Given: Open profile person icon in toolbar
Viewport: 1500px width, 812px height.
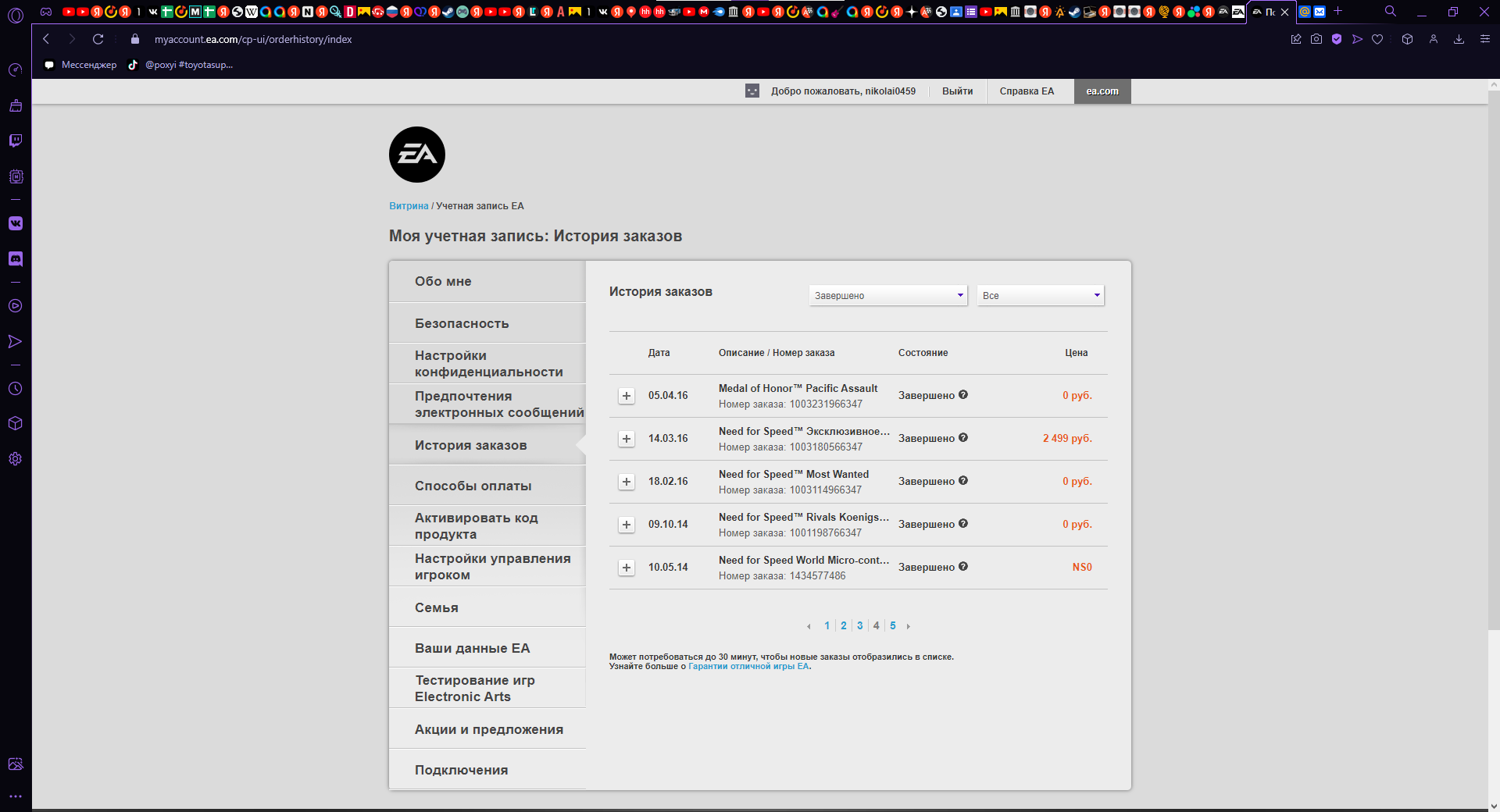Looking at the screenshot, I should tap(1434, 39).
